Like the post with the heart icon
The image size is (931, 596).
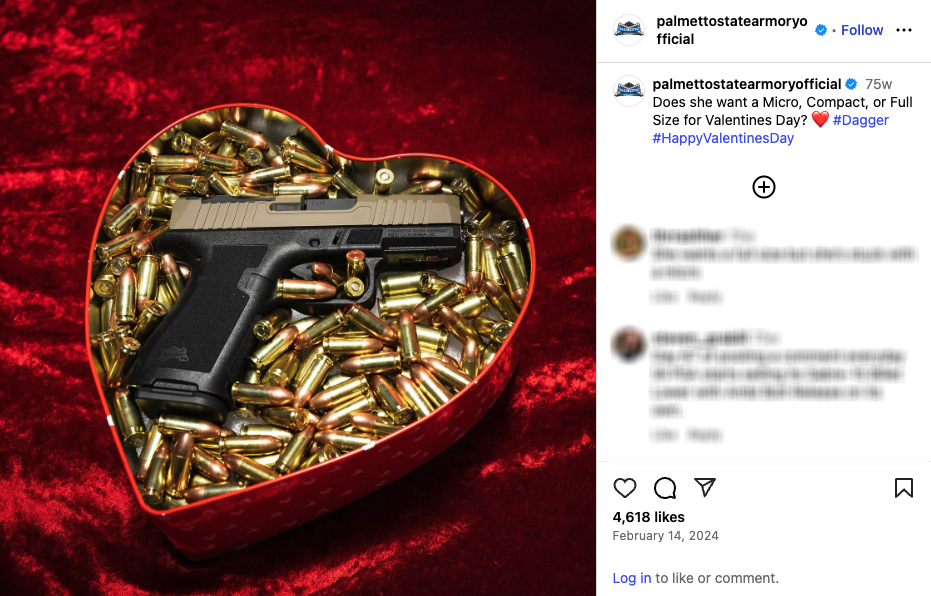click(x=625, y=488)
